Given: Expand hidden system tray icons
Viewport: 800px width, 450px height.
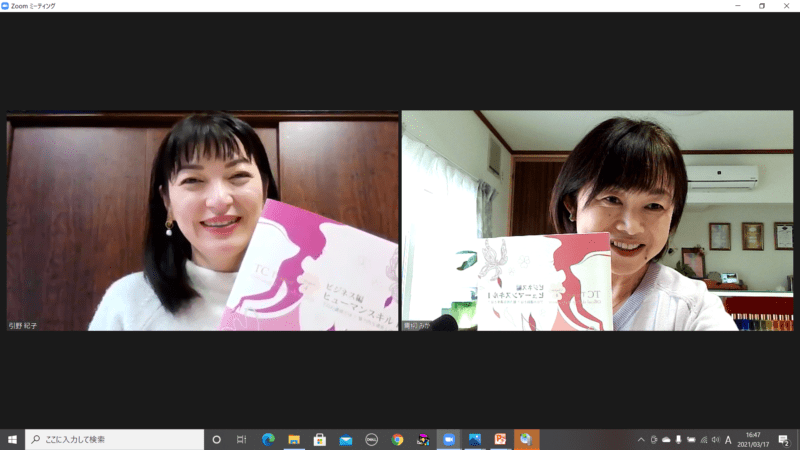Looking at the screenshot, I should point(641,439).
